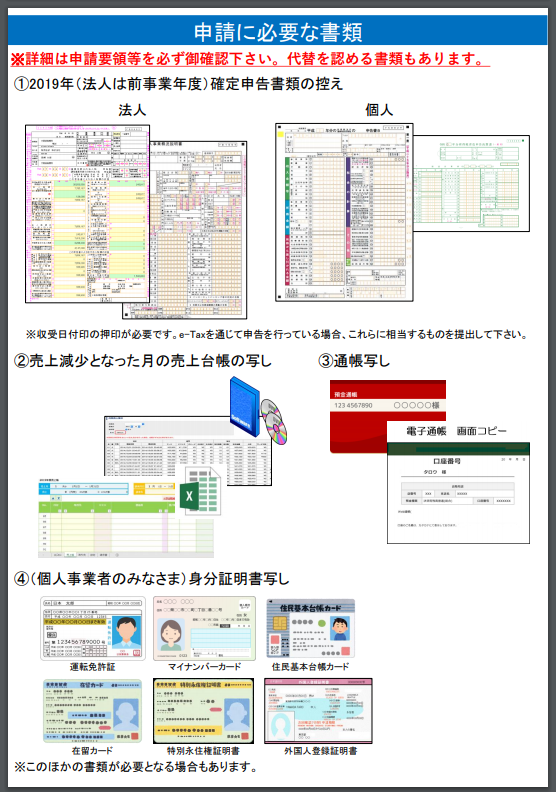Click the マイナンバーカード caption
The width and height of the screenshot is (556, 792).
(x=205, y=667)
